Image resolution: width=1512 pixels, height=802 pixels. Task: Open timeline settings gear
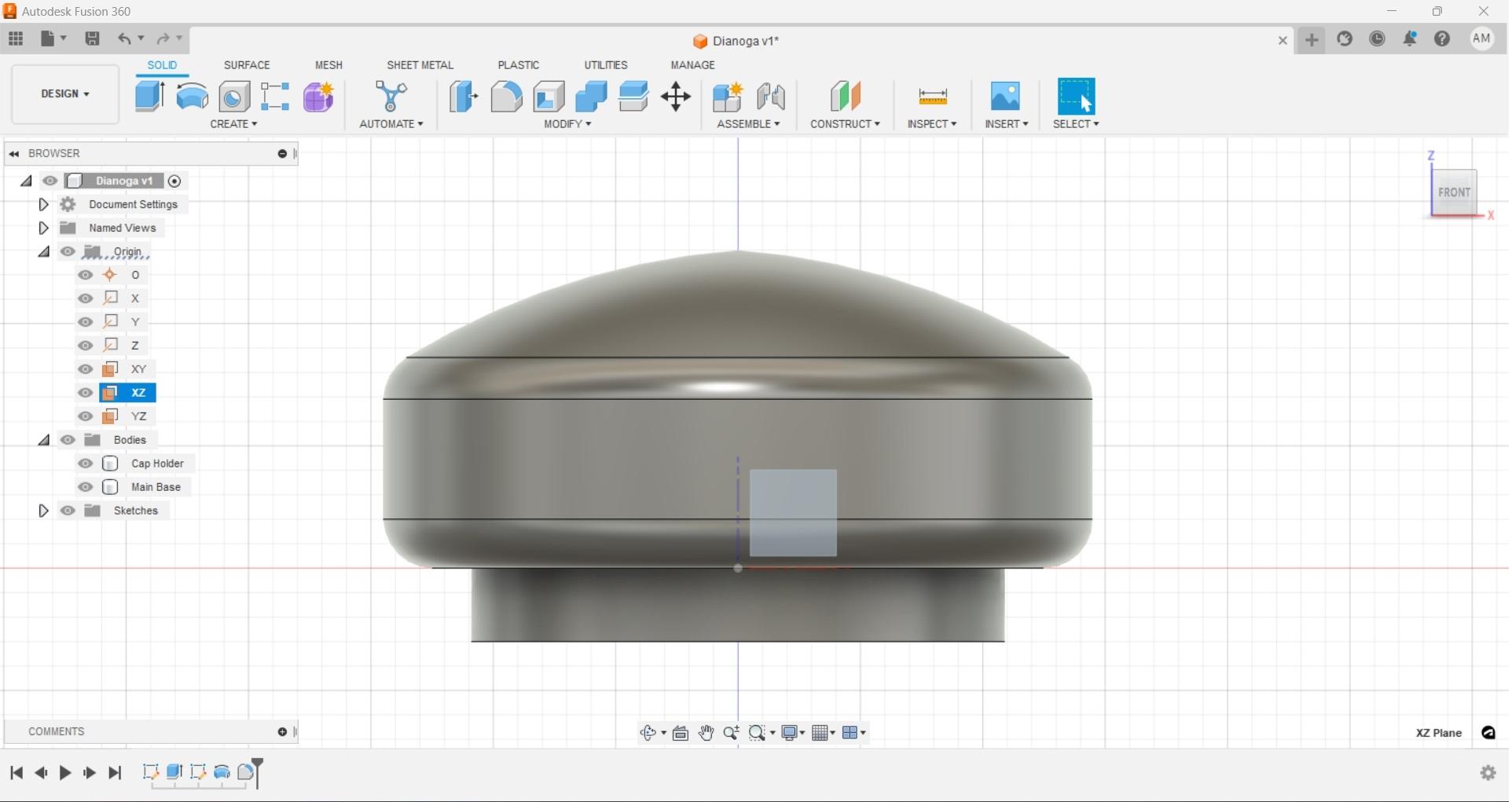coord(1488,773)
